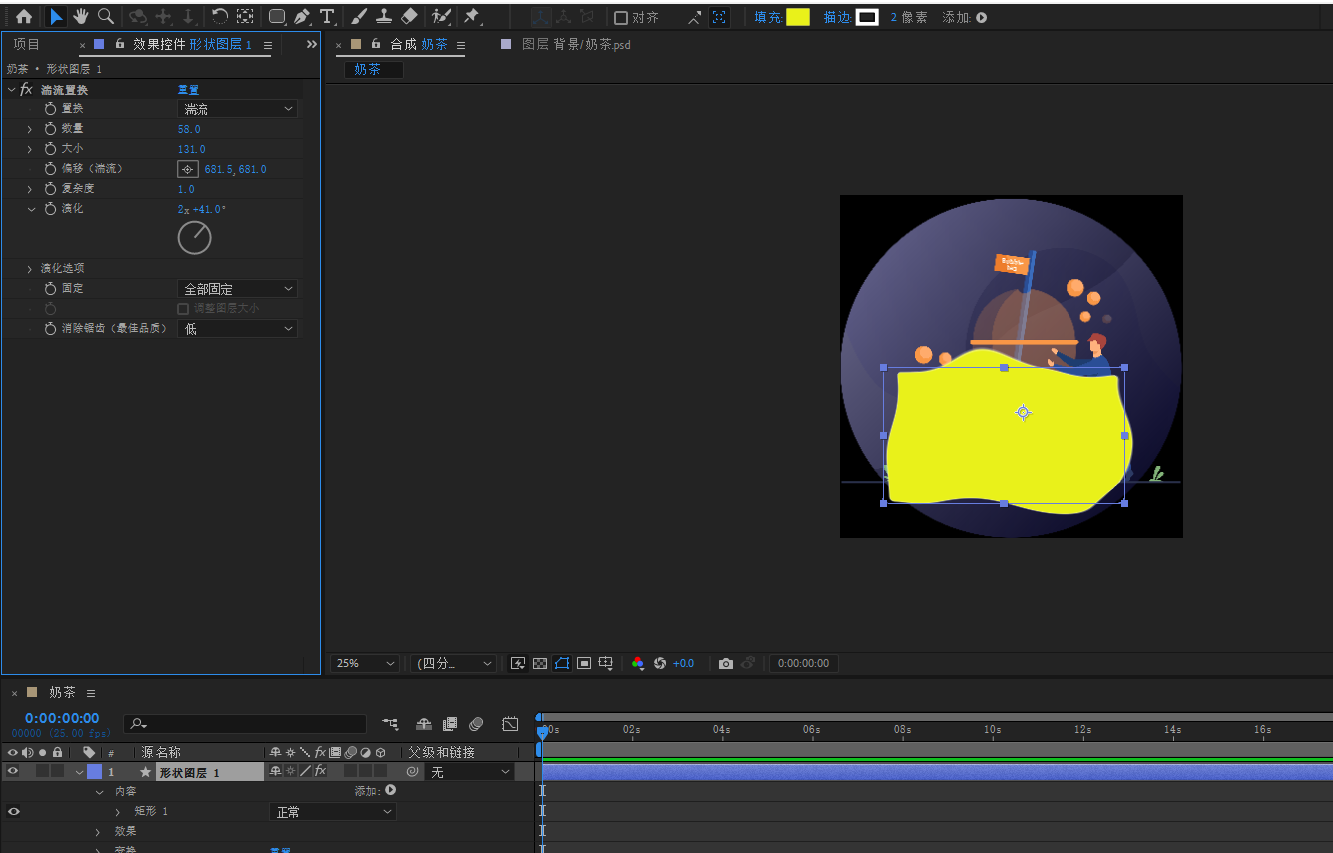Open the show channel RGB icon
The height and width of the screenshot is (853, 1333).
[638, 663]
